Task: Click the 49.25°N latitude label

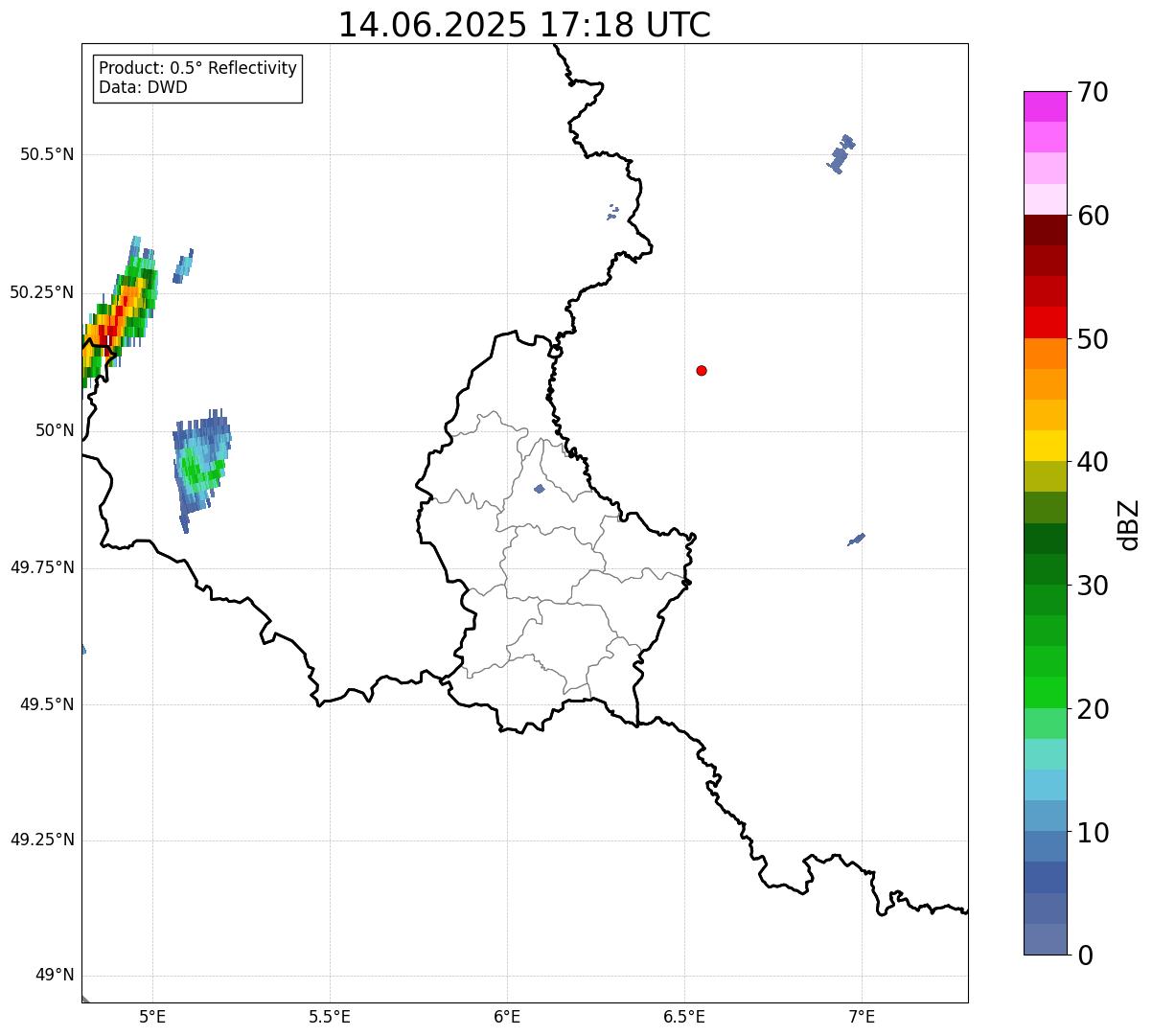Action: 42,840
